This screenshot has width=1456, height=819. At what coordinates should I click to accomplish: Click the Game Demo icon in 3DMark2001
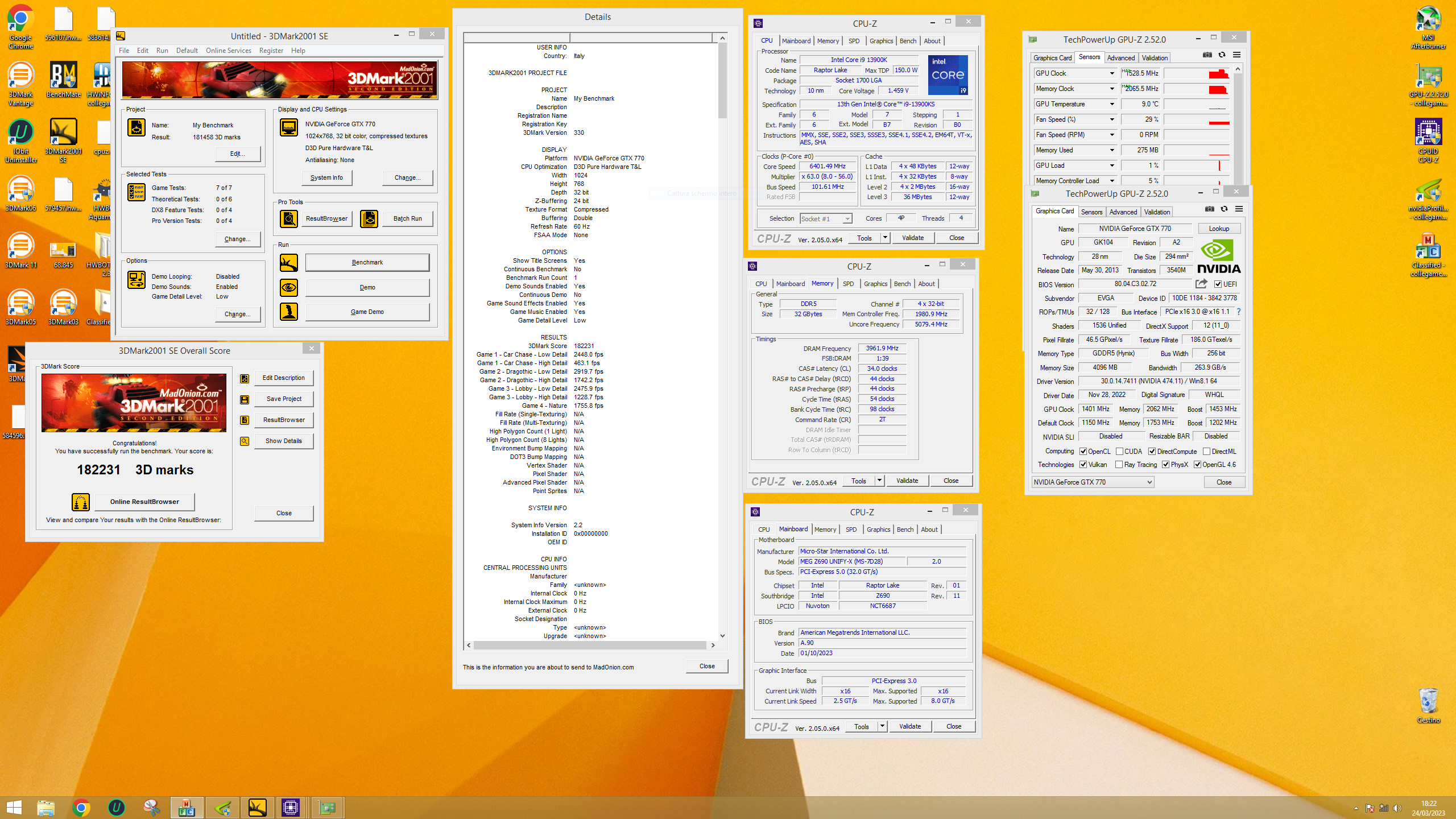click(x=289, y=312)
